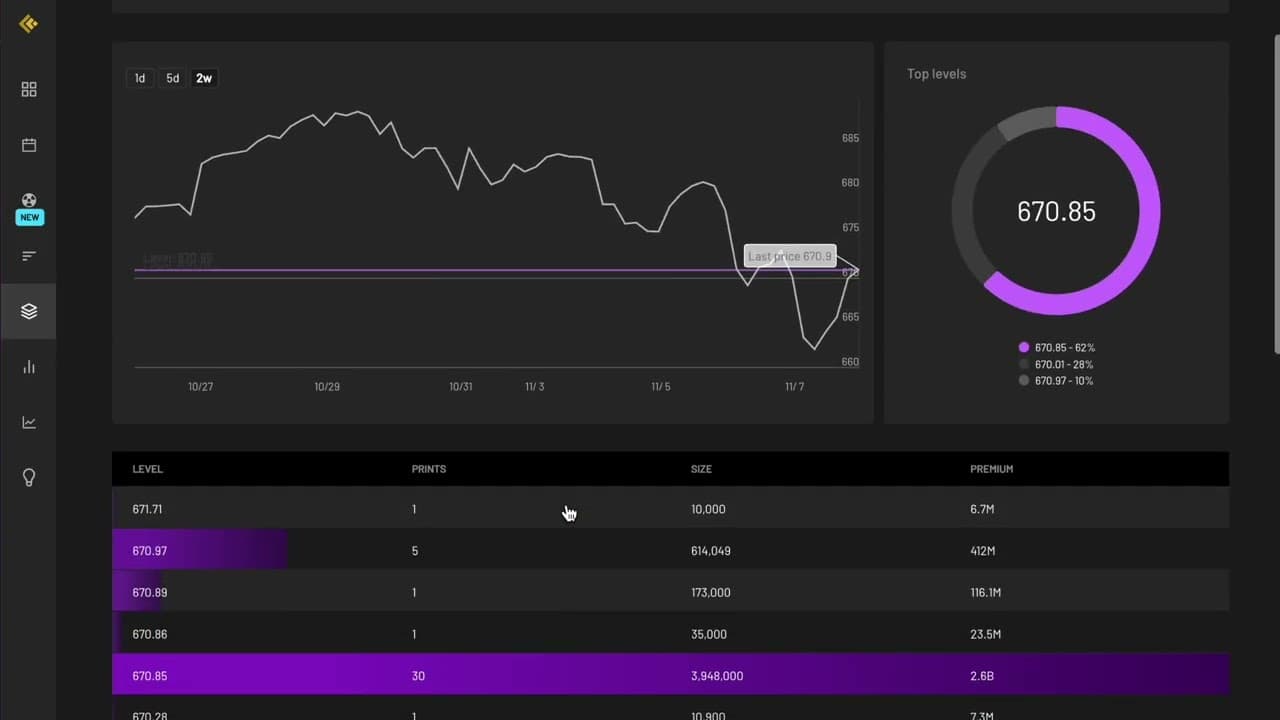This screenshot has width=1280, height=720.
Task: Open the bar chart icon in sidebar
Action: click(x=29, y=367)
